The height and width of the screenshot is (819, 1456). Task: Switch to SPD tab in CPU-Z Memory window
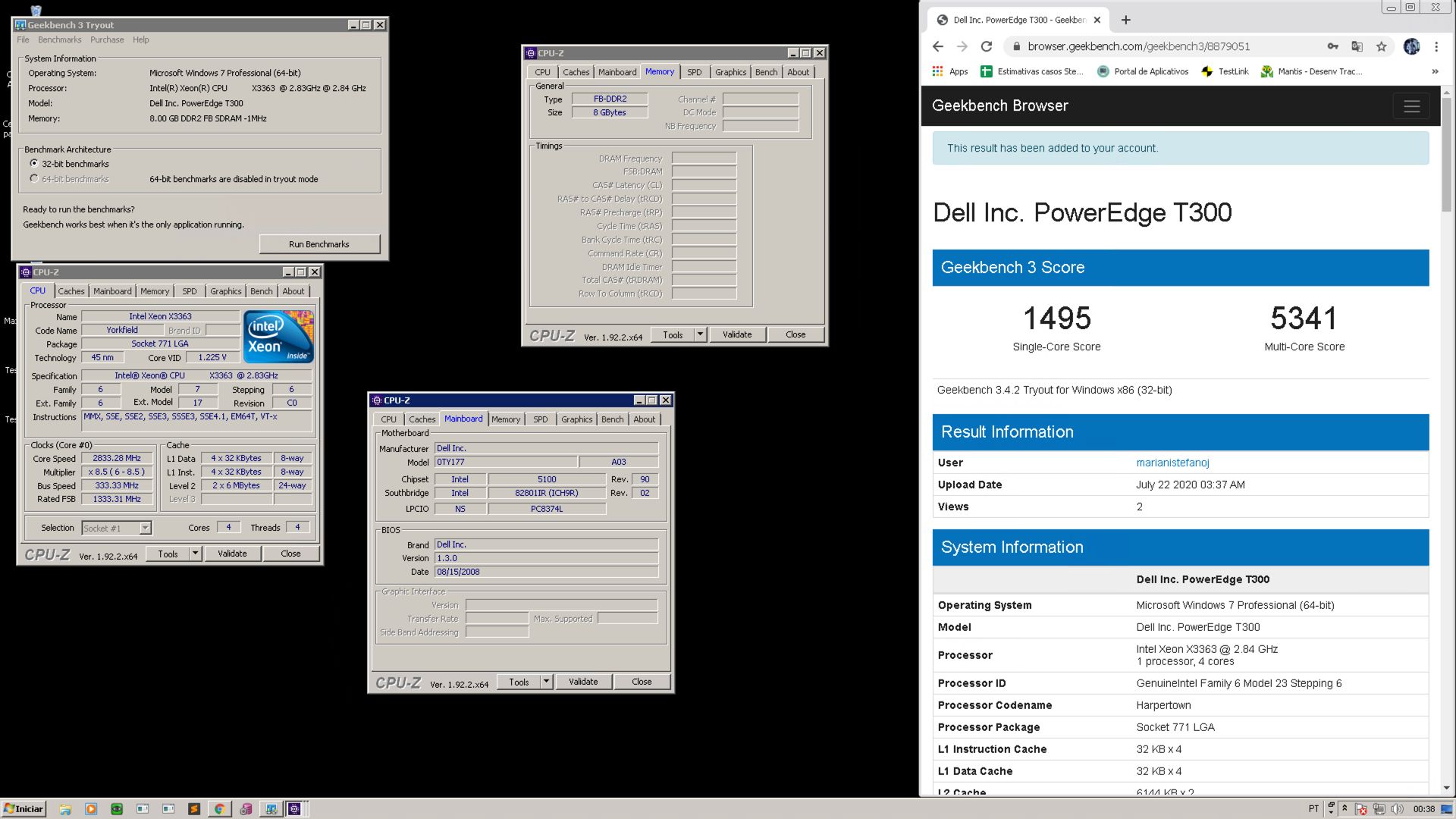[695, 72]
